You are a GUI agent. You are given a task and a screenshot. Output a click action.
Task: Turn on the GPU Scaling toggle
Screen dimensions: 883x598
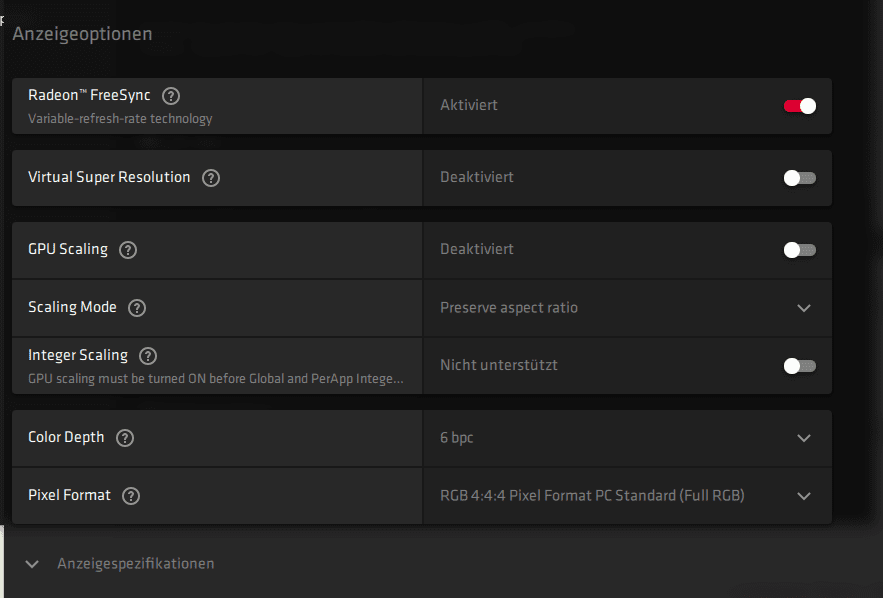pyautogui.click(x=799, y=250)
